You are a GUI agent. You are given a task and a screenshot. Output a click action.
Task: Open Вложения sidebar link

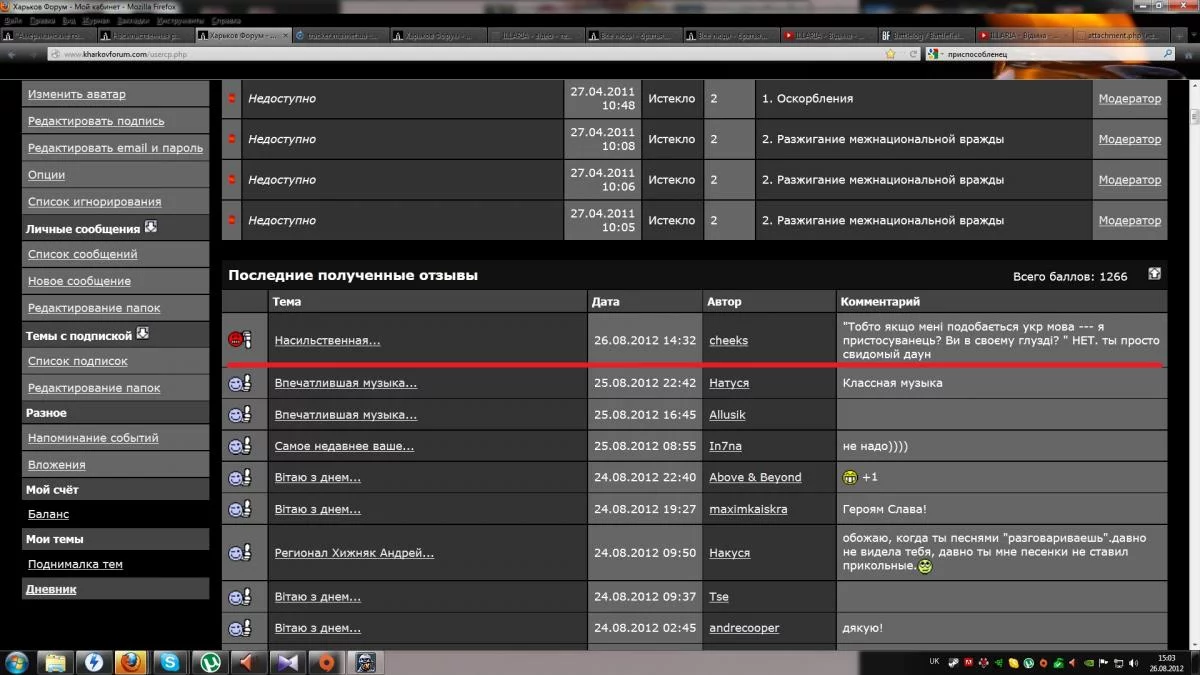click(56, 465)
